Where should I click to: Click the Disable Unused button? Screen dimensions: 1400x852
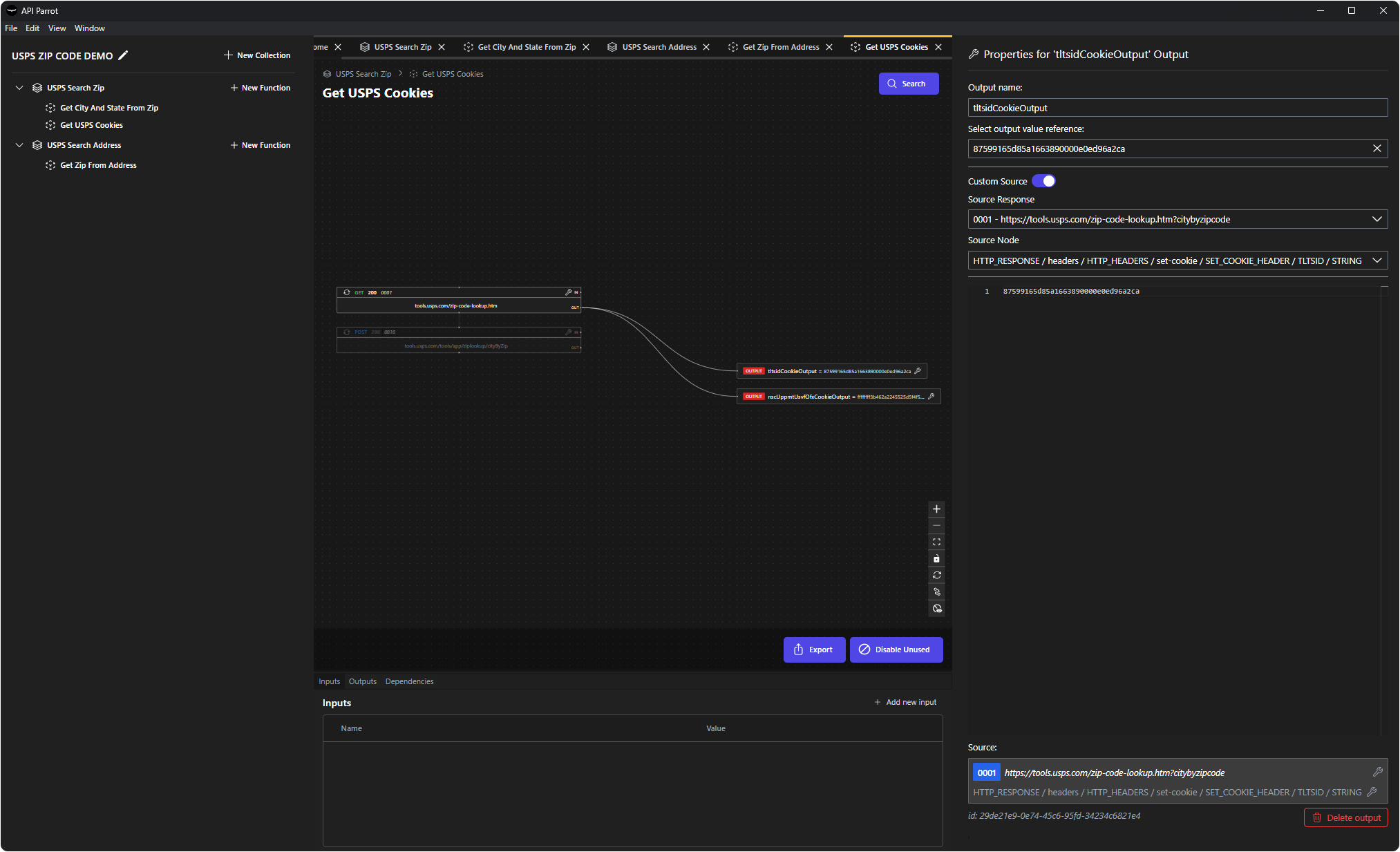(896, 650)
